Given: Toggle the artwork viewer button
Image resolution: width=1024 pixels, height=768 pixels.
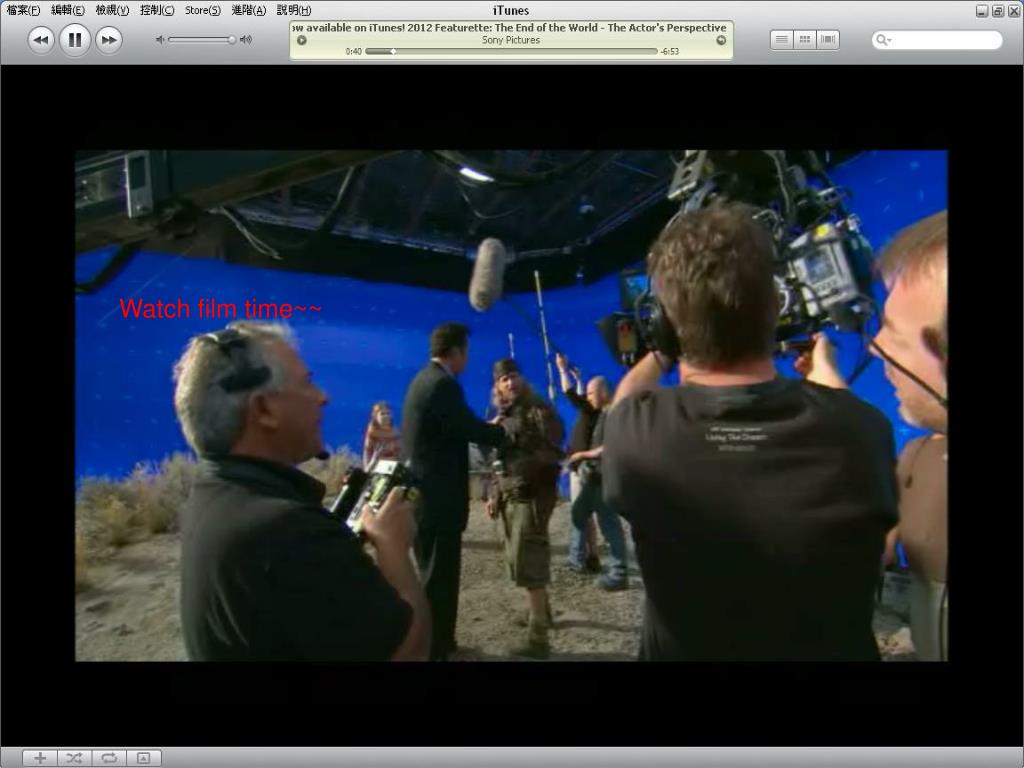Looking at the screenshot, I should (144, 758).
